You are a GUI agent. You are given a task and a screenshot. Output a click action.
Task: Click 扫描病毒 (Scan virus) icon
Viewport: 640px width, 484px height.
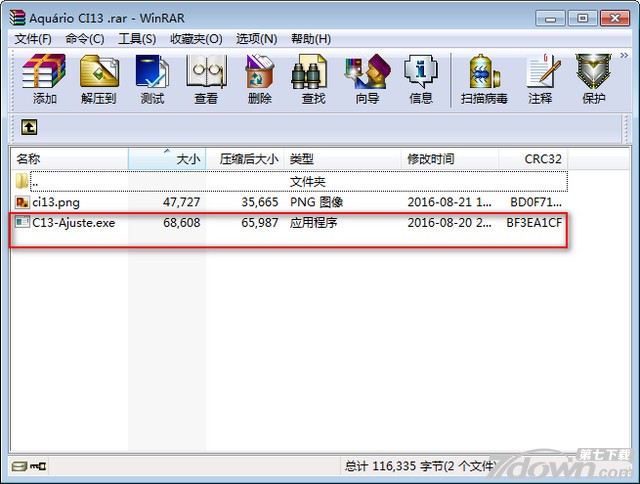tap(484, 79)
